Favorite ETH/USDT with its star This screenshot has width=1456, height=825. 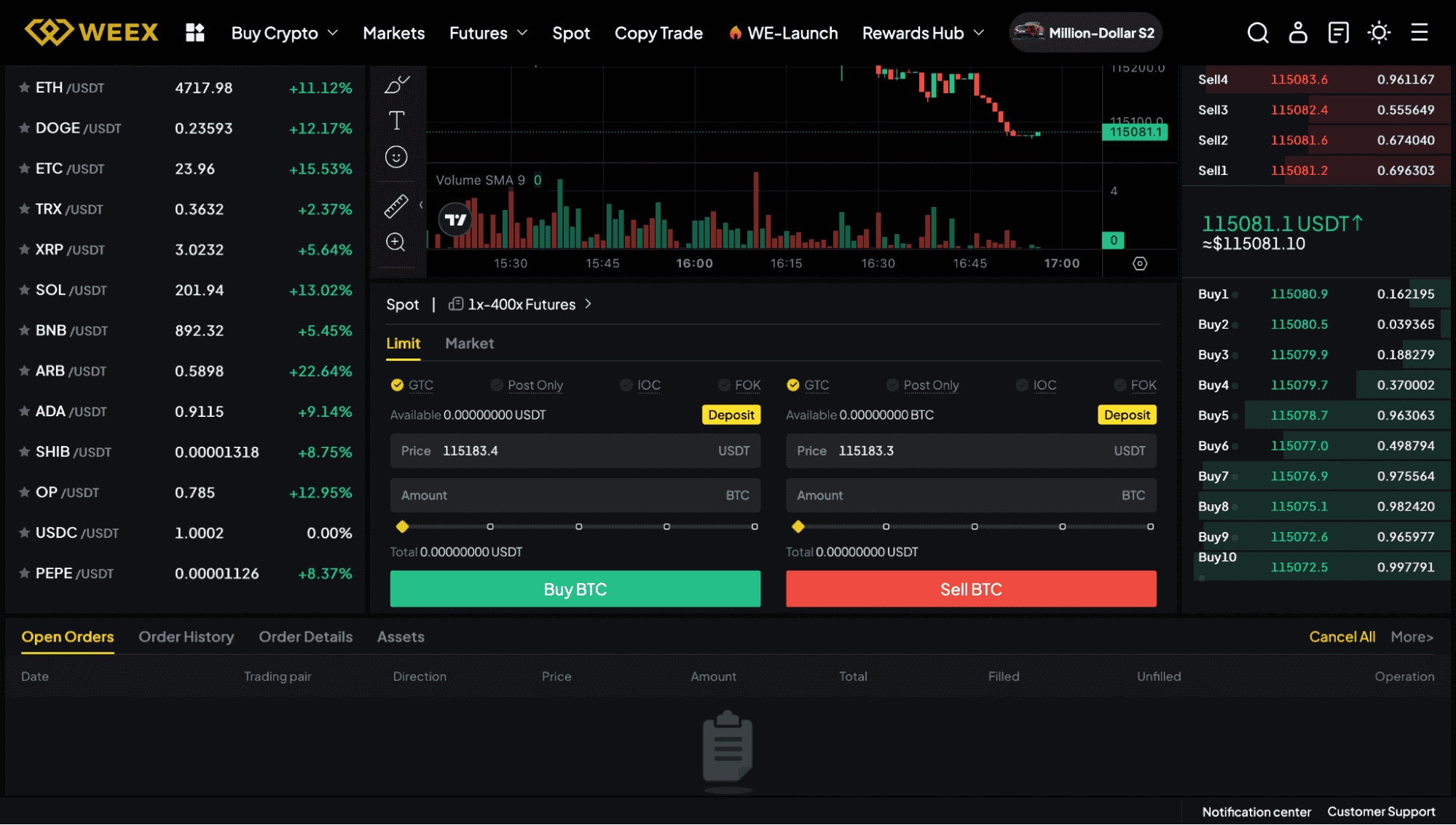pos(24,87)
